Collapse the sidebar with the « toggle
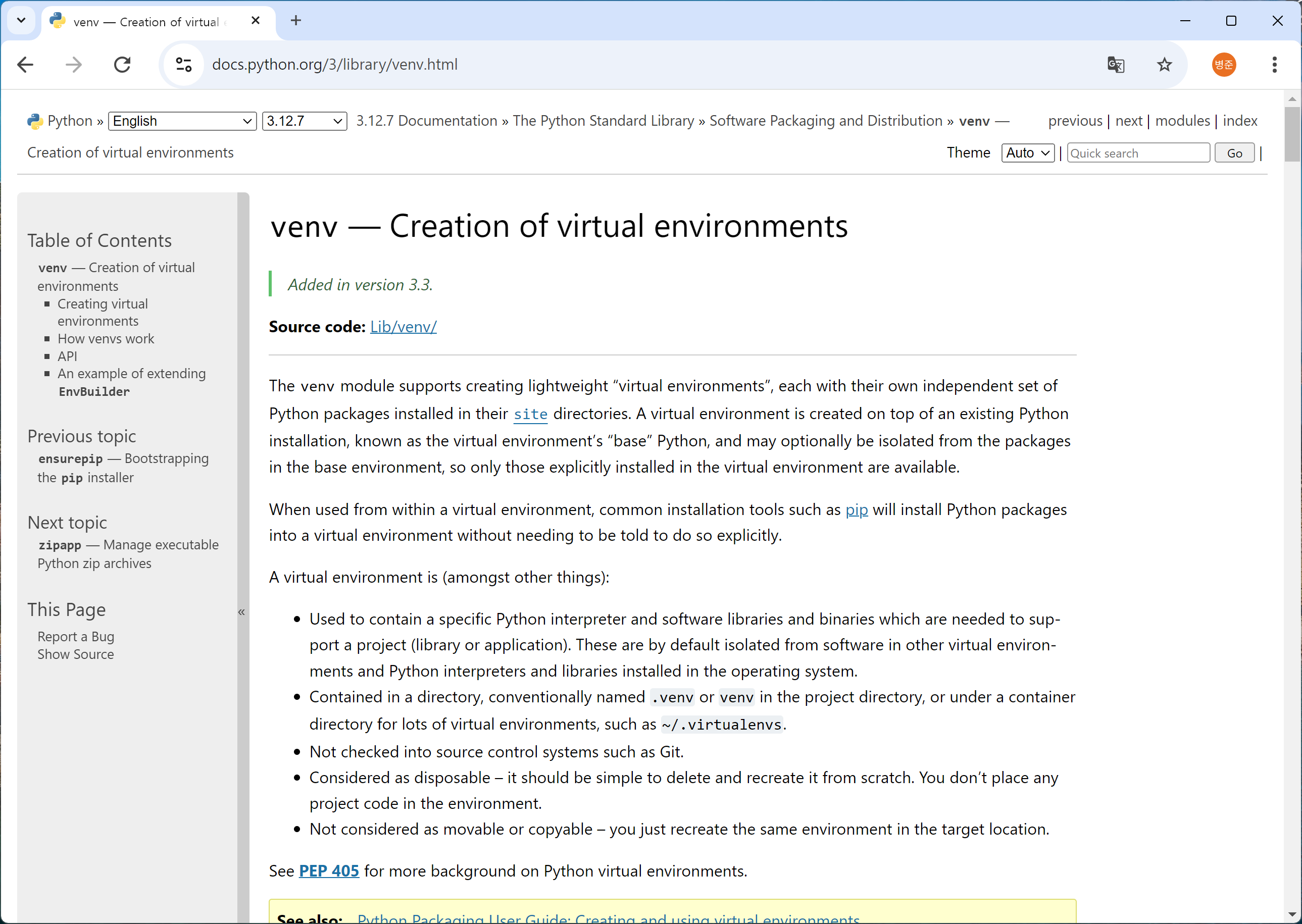Viewport: 1302px width, 924px height. click(242, 612)
